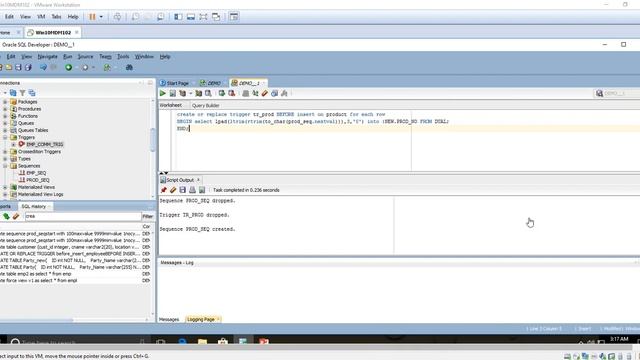Viewport: 640px width, 360px height.
Task: Expand the Materialized Views node
Action: [x=5, y=187]
